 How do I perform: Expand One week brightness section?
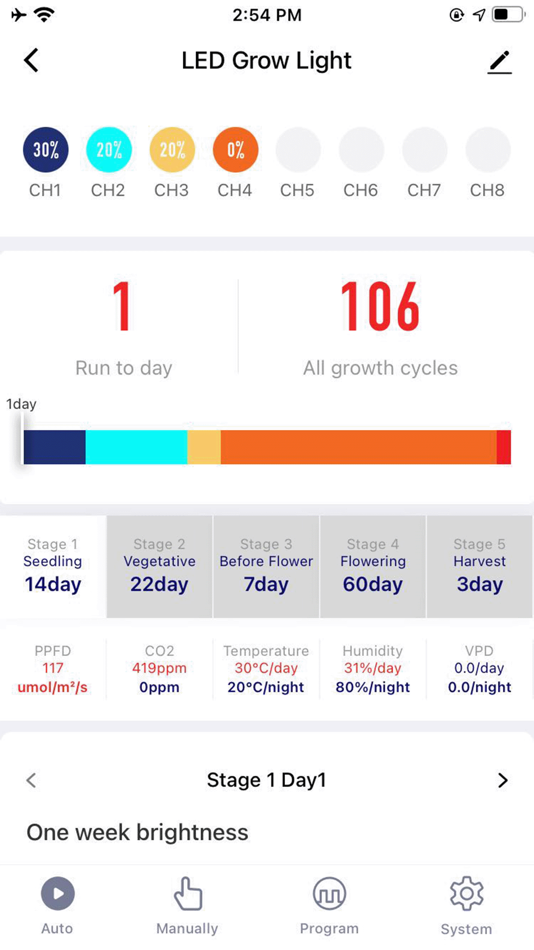(138, 832)
